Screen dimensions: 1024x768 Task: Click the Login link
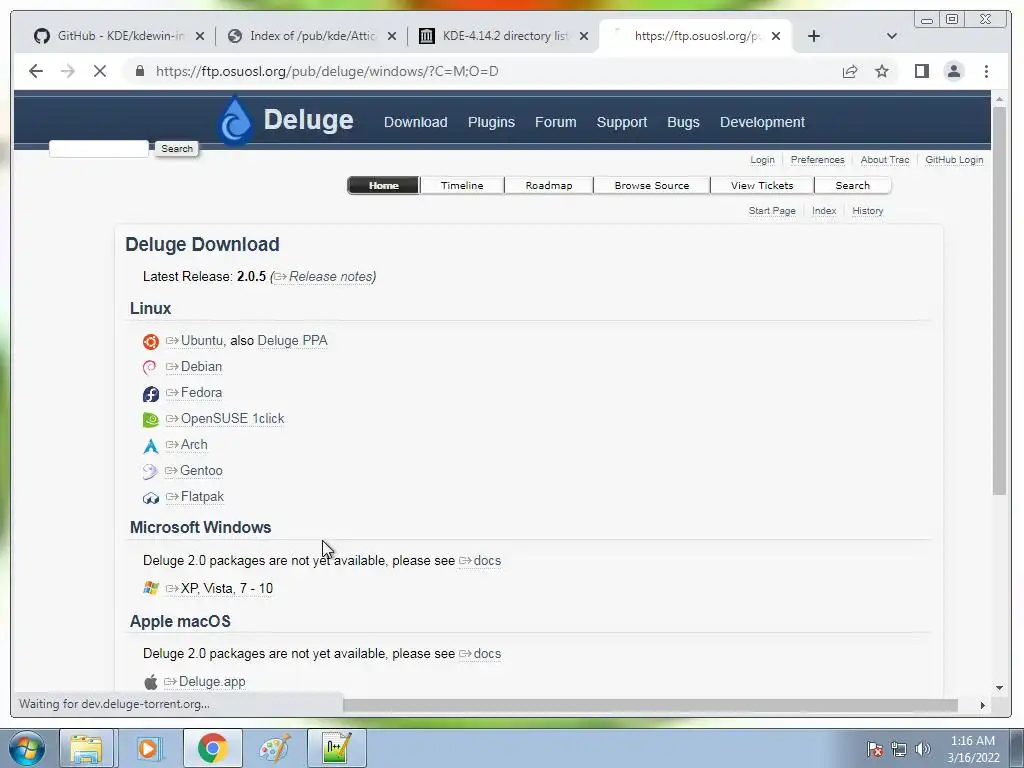point(762,160)
